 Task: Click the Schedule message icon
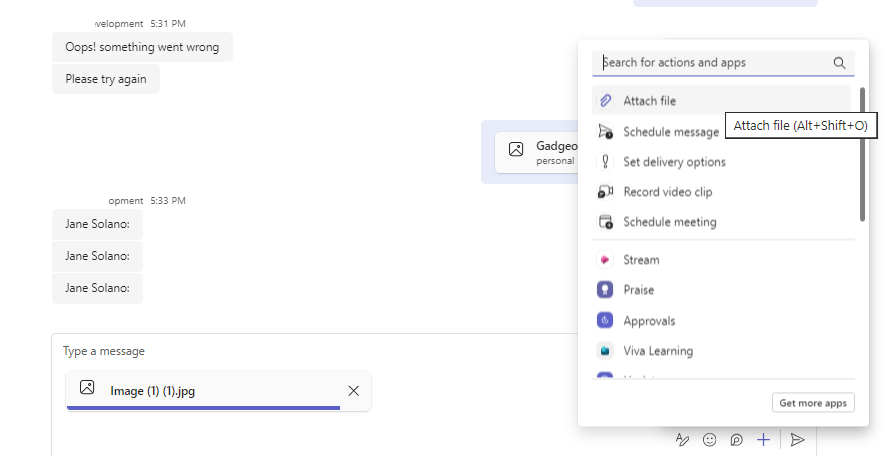605,131
